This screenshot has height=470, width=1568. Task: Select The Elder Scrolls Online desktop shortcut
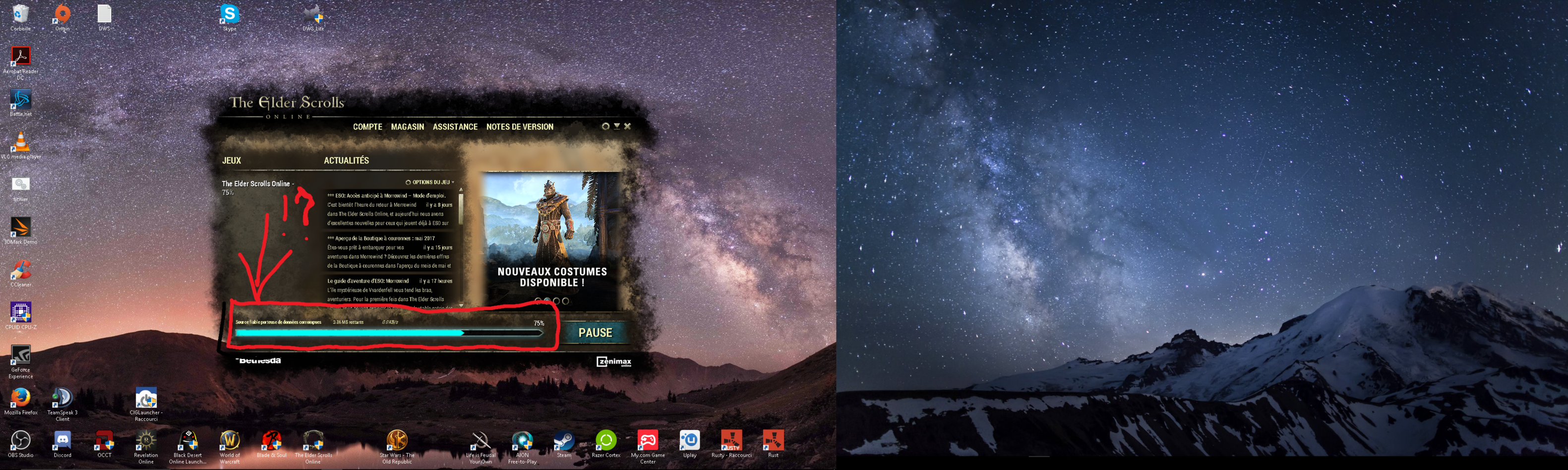coord(313,448)
